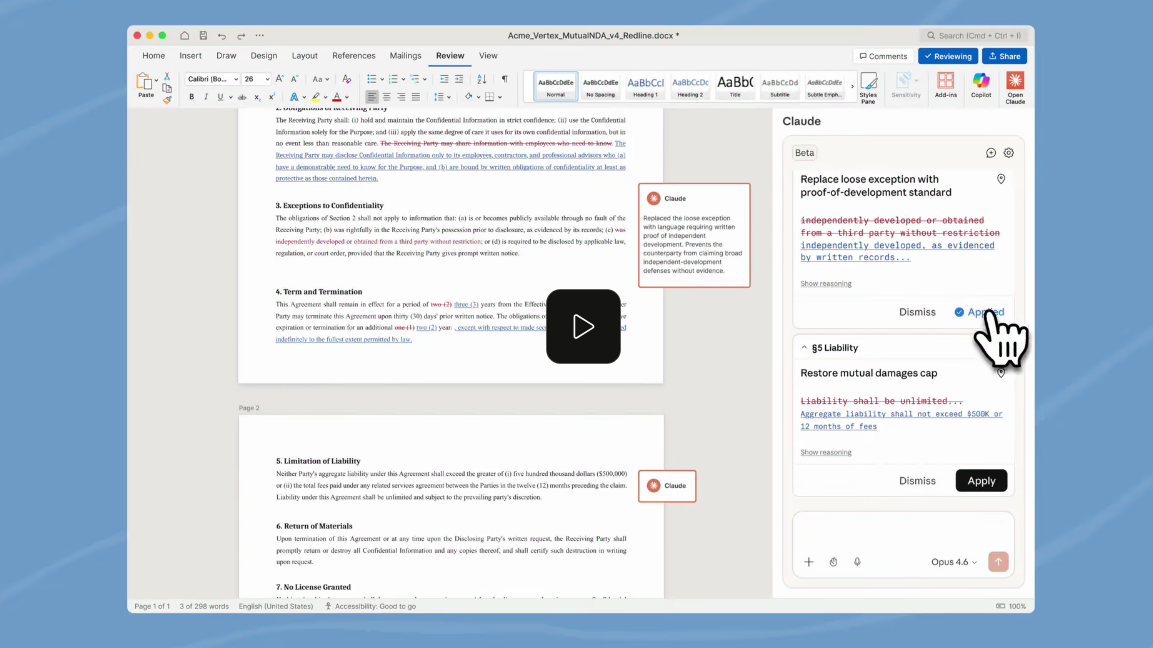This screenshot has height=648, width=1153.
Task: Open the Styles Pane
Action: coord(868,88)
